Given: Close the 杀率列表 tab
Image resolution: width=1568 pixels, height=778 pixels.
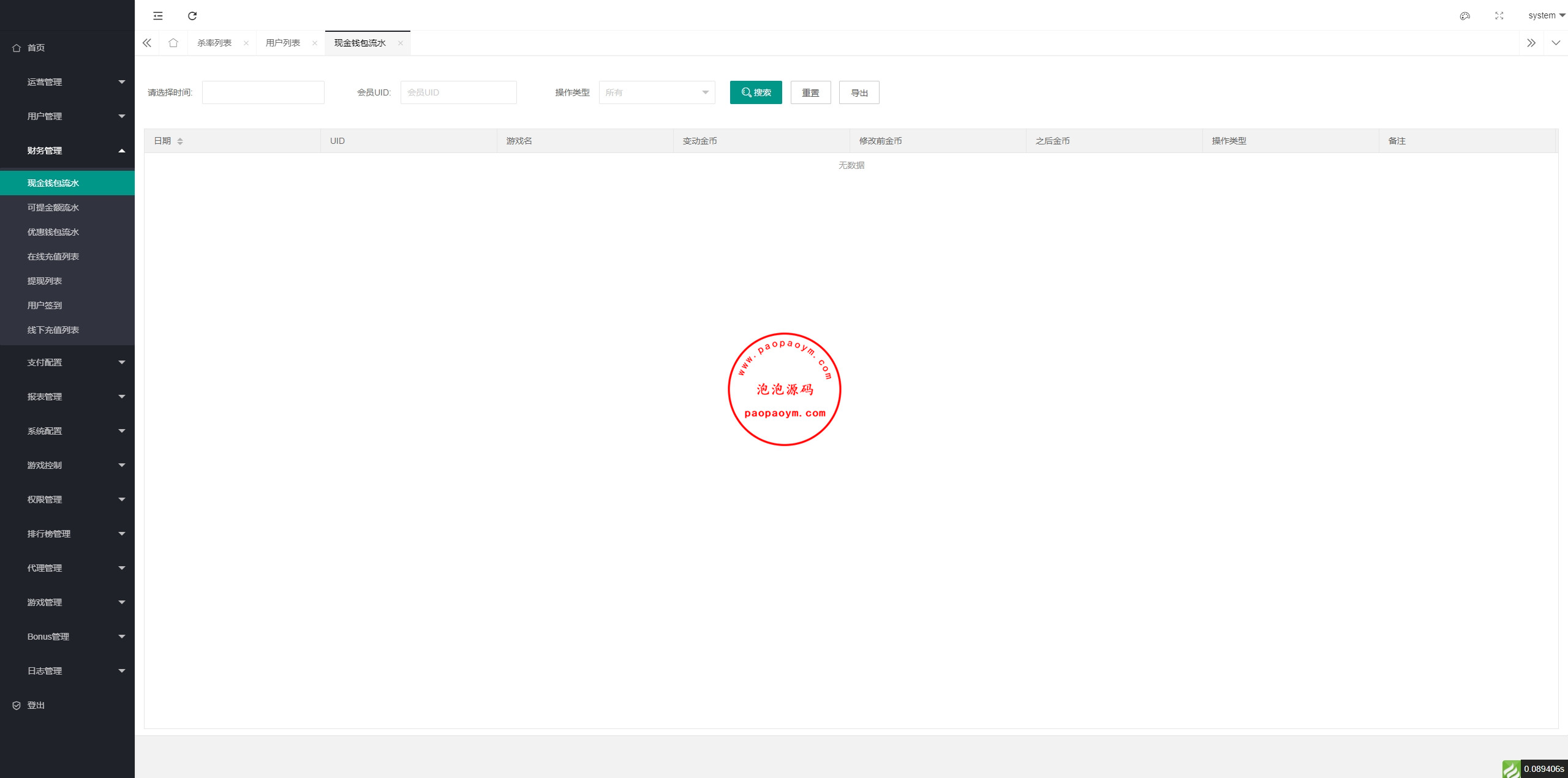Looking at the screenshot, I should [246, 43].
